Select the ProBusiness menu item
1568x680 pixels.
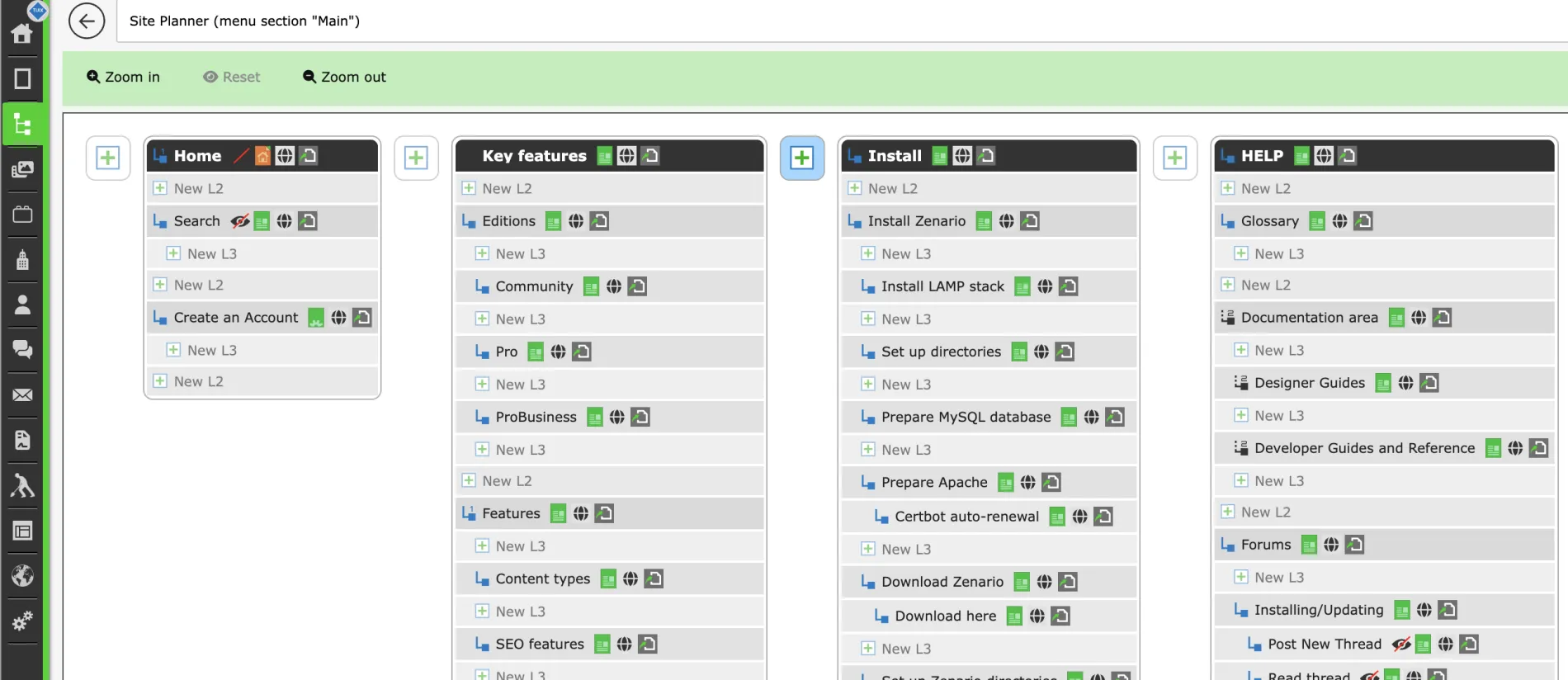(609, 417)
